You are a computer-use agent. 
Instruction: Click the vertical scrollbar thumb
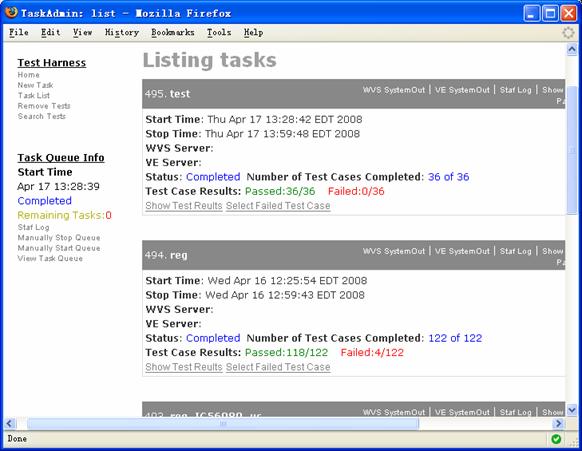click(572, 150)
